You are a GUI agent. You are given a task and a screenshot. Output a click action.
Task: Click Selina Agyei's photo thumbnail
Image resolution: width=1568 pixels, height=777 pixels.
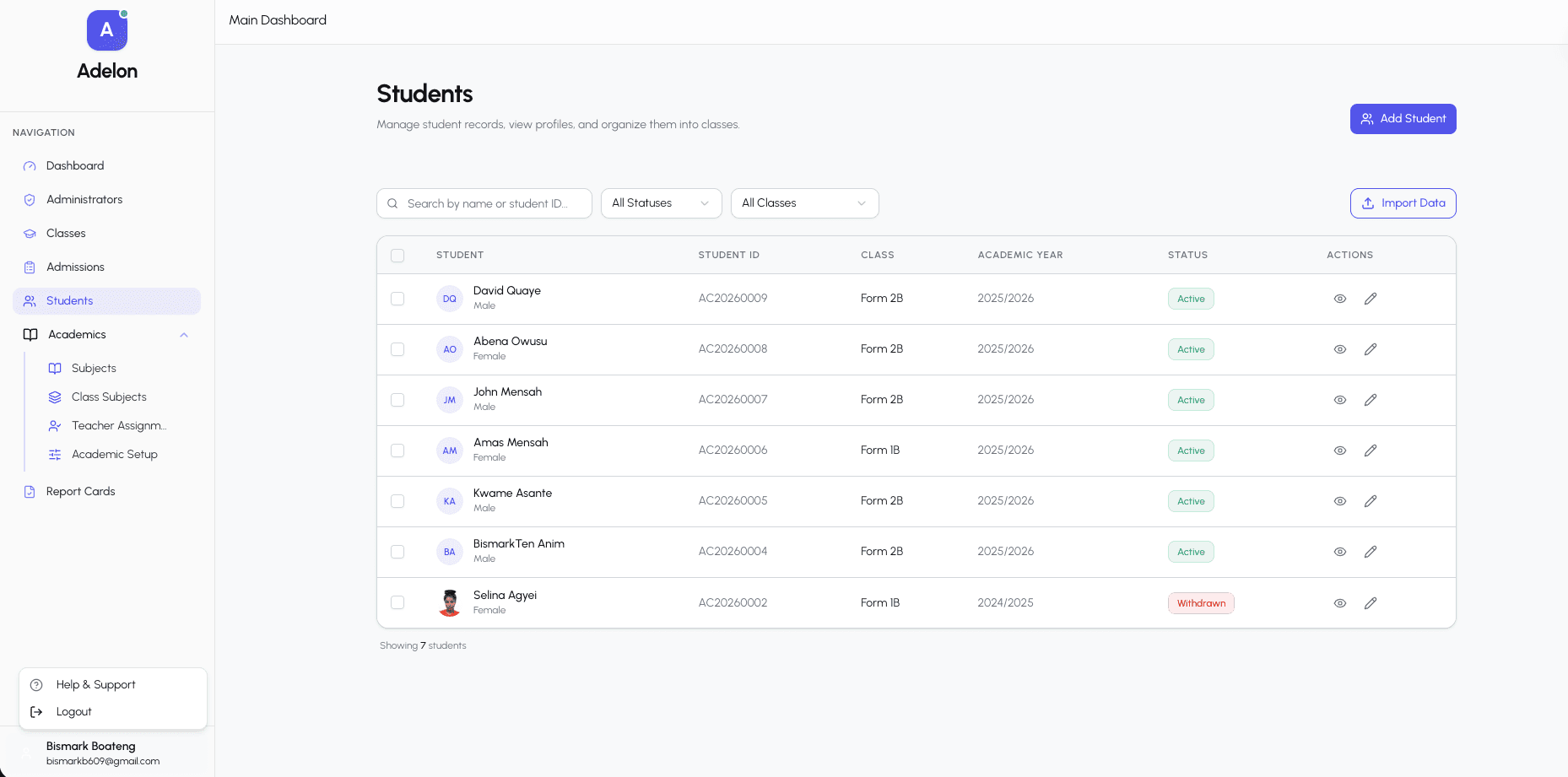(x=450, y=602)
